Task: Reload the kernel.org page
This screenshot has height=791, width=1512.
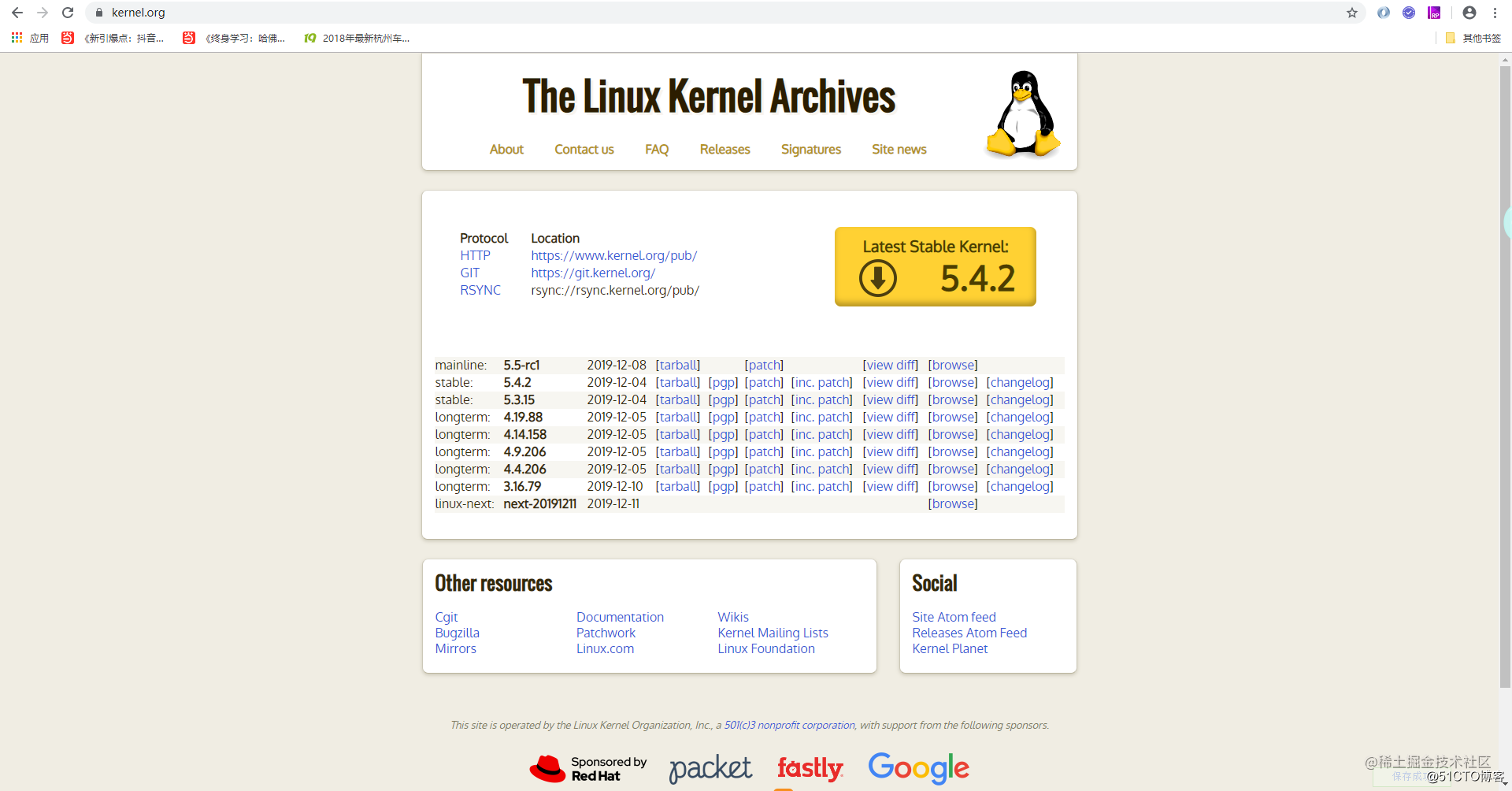Action: click(68, 13)
